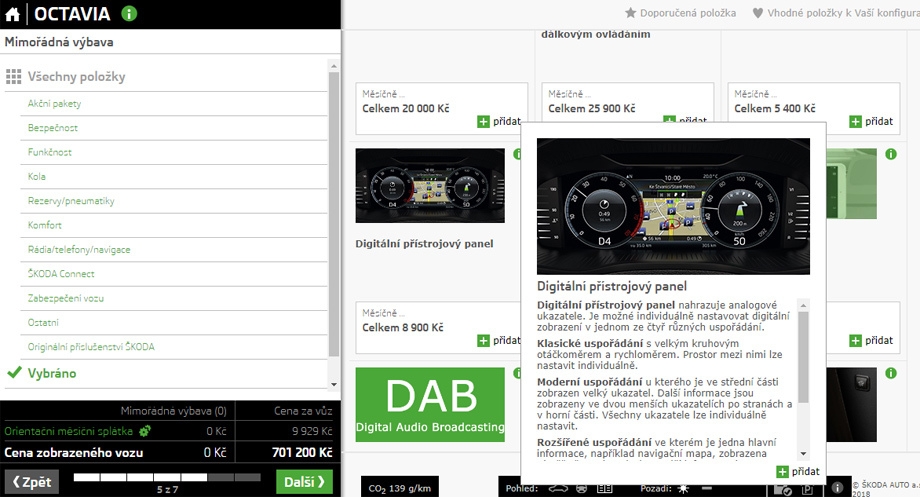
Task: Click the step progress bar 5 z 7
Action: [x=167, y=478]
